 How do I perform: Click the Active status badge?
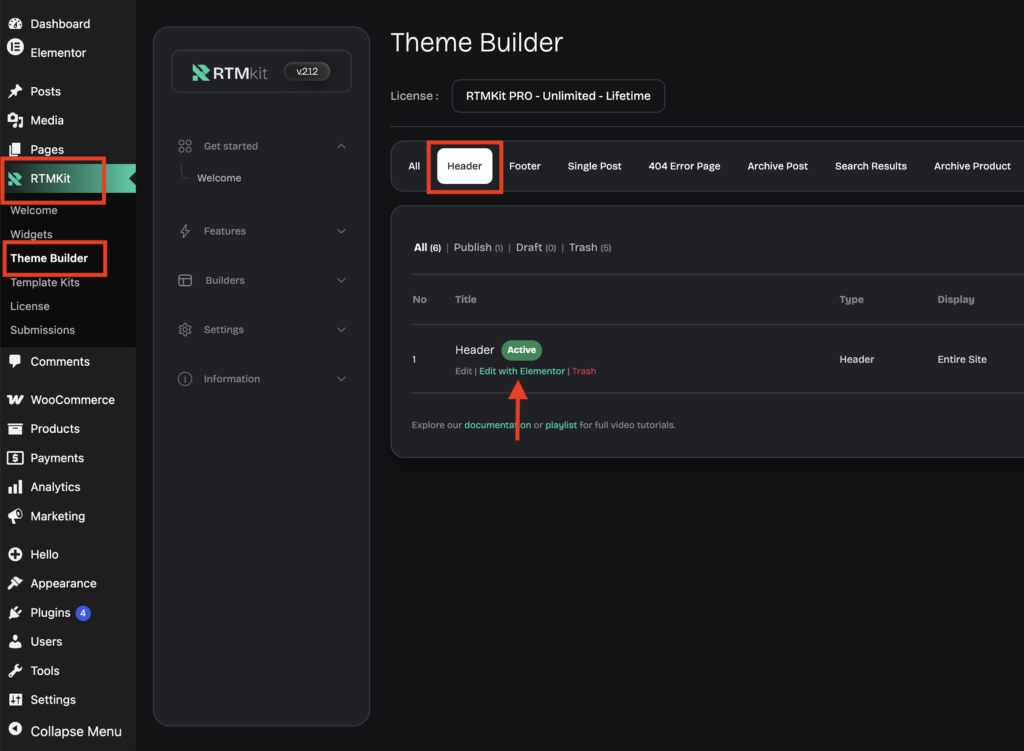521,350
